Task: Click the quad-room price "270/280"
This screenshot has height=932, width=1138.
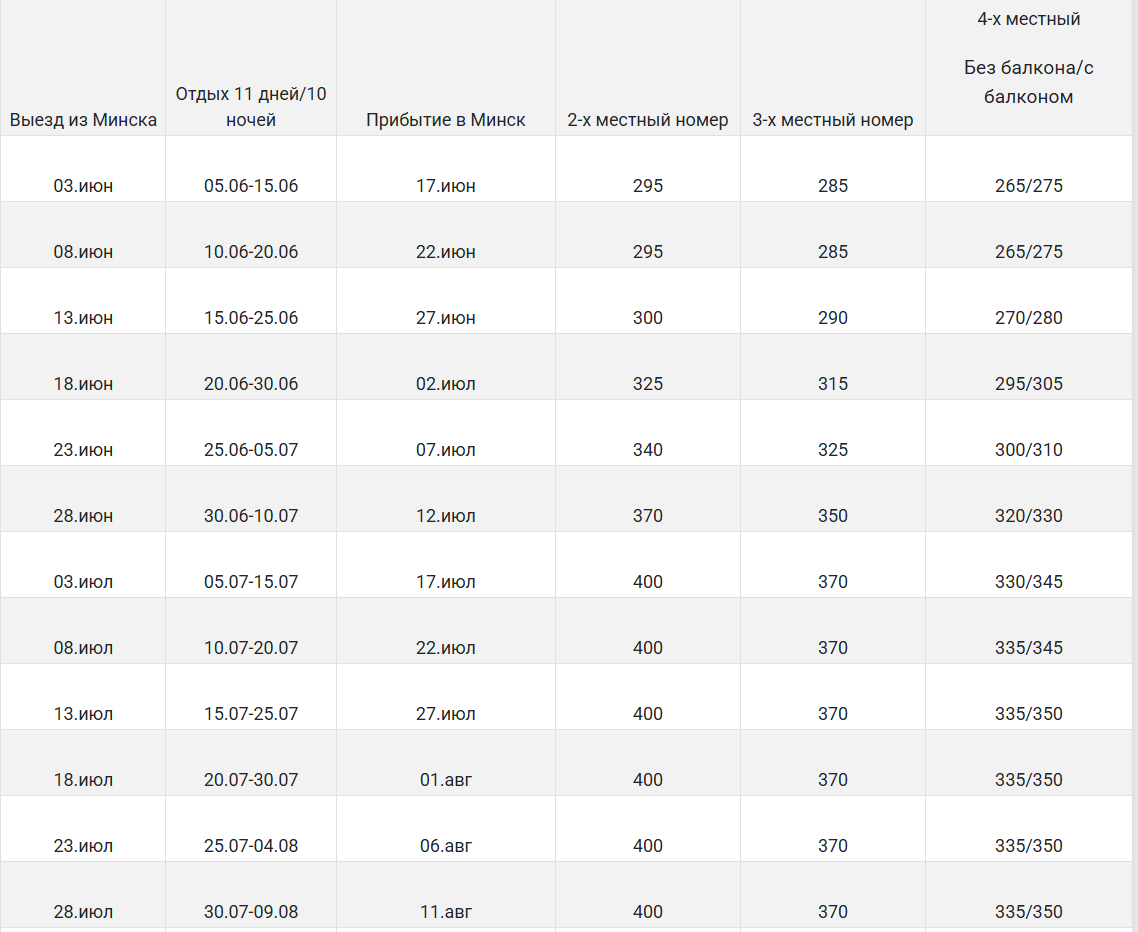Action: [x=1029, y=318]
